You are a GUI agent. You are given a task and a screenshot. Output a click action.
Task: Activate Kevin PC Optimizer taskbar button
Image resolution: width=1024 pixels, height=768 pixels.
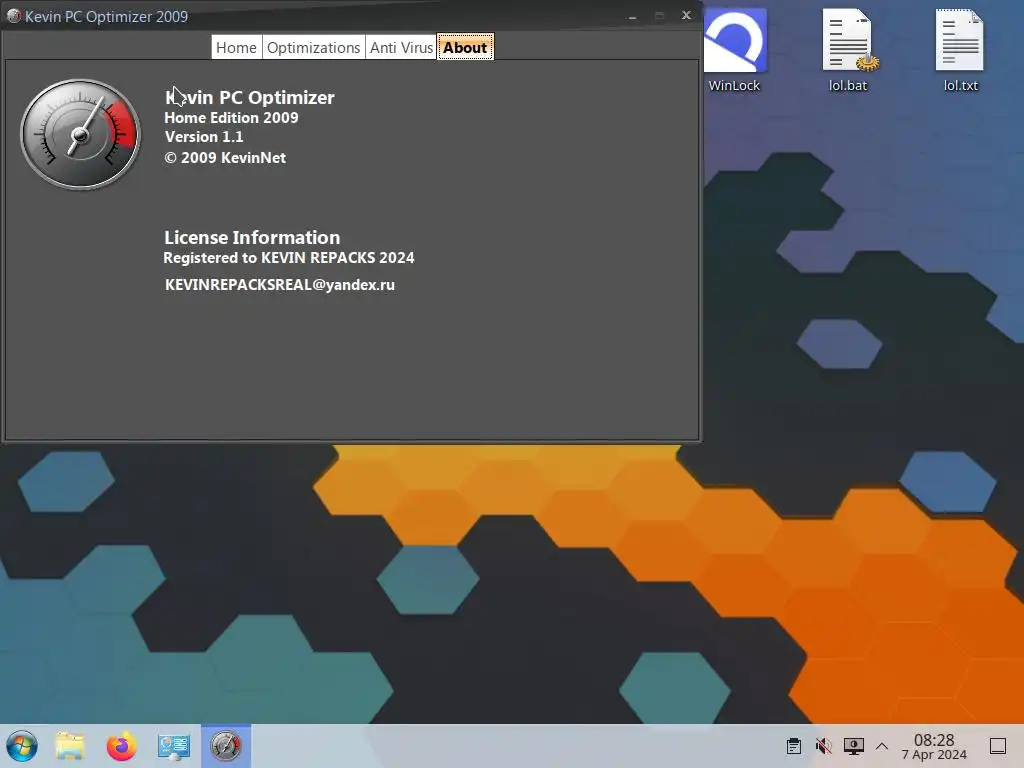point(226,746)
